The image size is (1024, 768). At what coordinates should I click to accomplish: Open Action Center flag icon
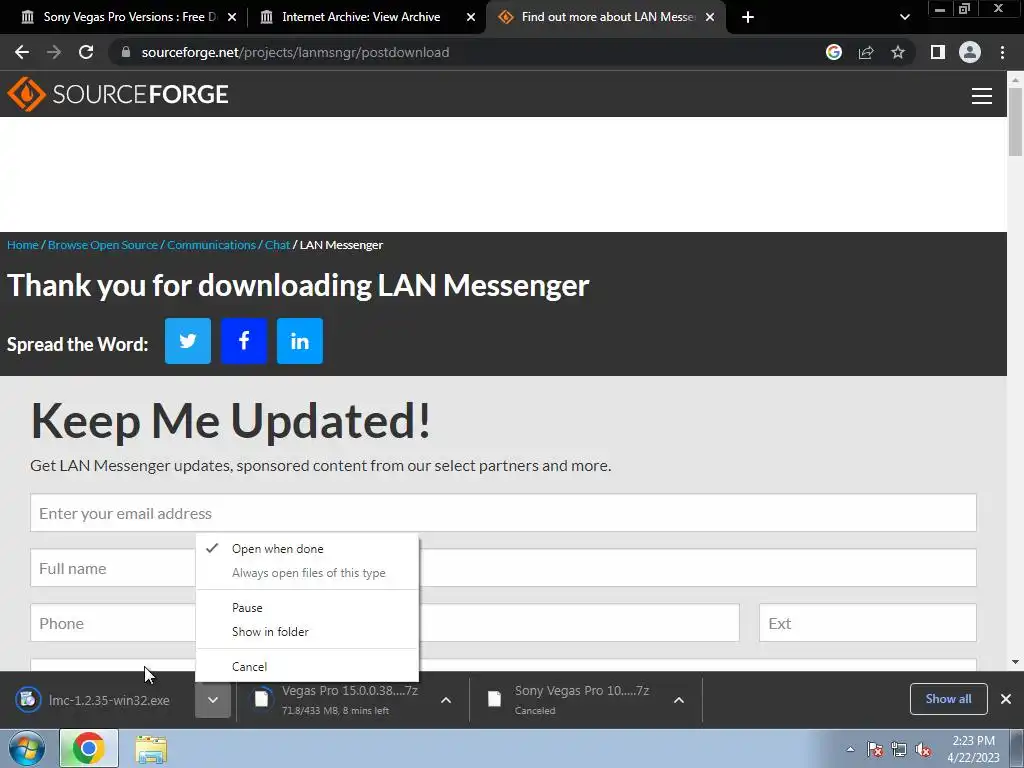pos(874,750)
